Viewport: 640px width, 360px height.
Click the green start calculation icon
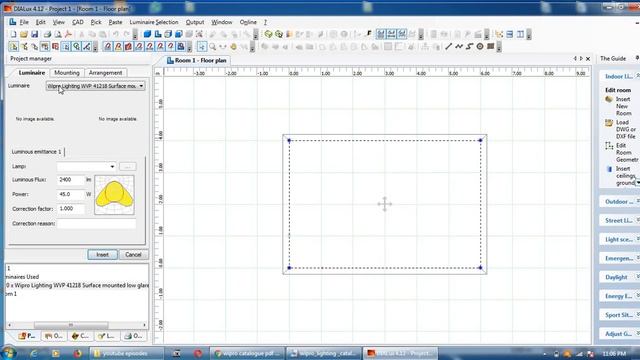pyautogui.click(x=268, y=34)
